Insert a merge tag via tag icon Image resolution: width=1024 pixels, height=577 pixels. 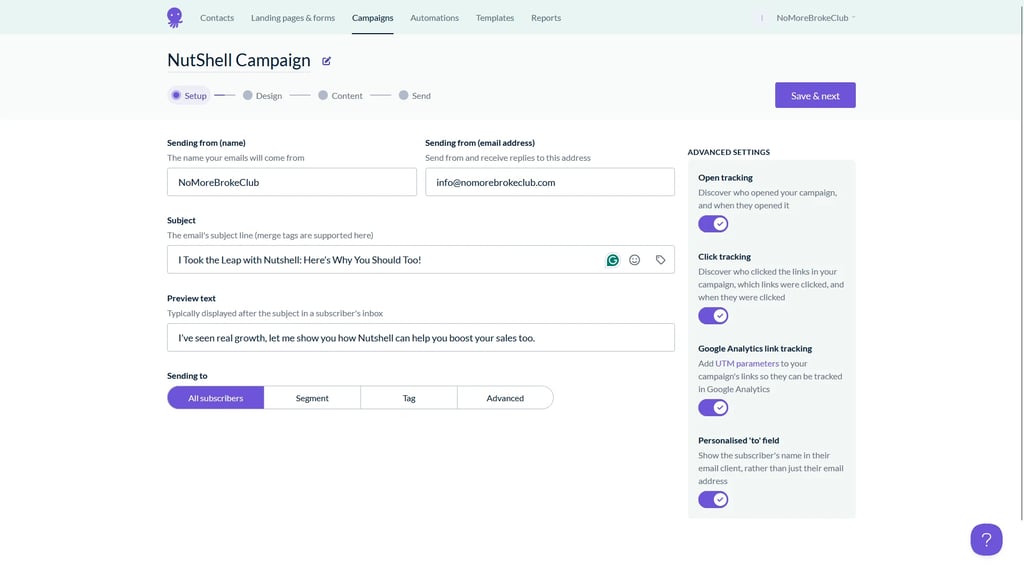coord(660,260)
